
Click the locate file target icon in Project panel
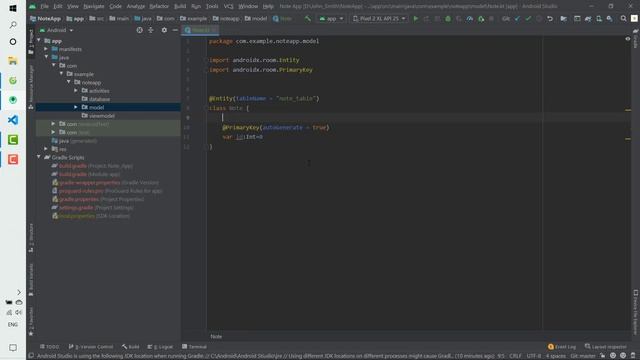coord(140,30)
